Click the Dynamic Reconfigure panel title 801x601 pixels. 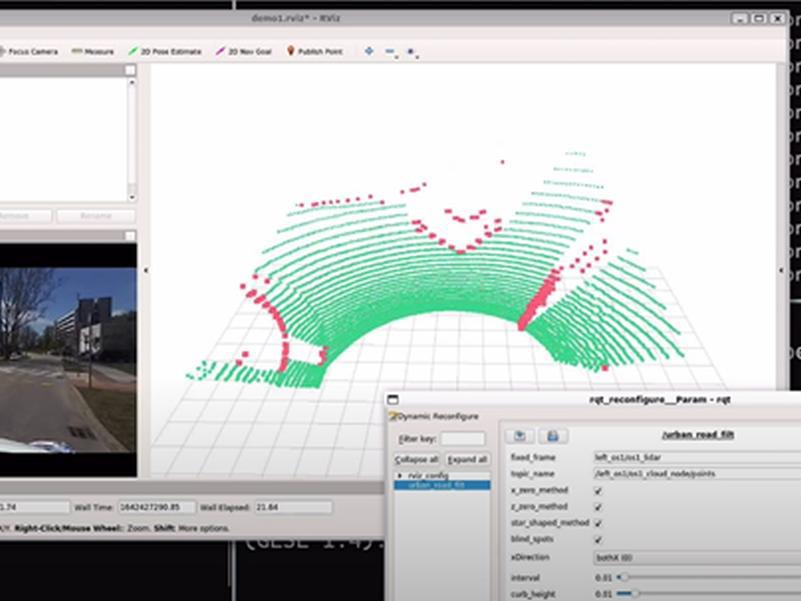tap(437, 417)
